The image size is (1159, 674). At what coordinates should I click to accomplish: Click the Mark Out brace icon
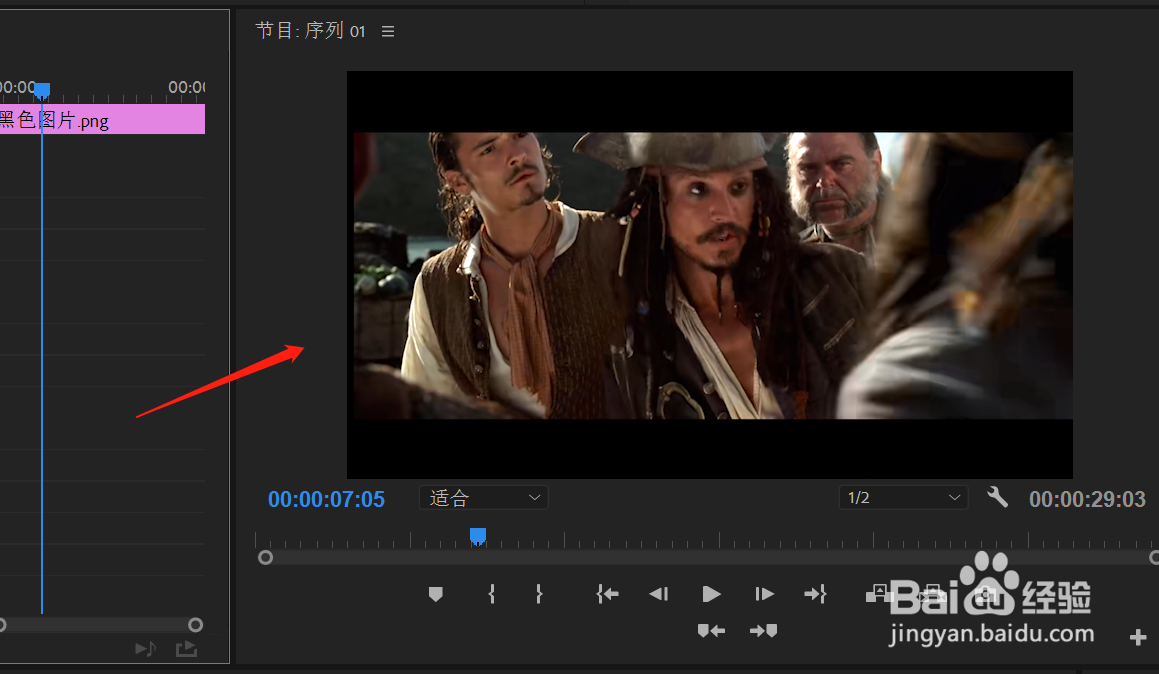click(x=539, y=593)
